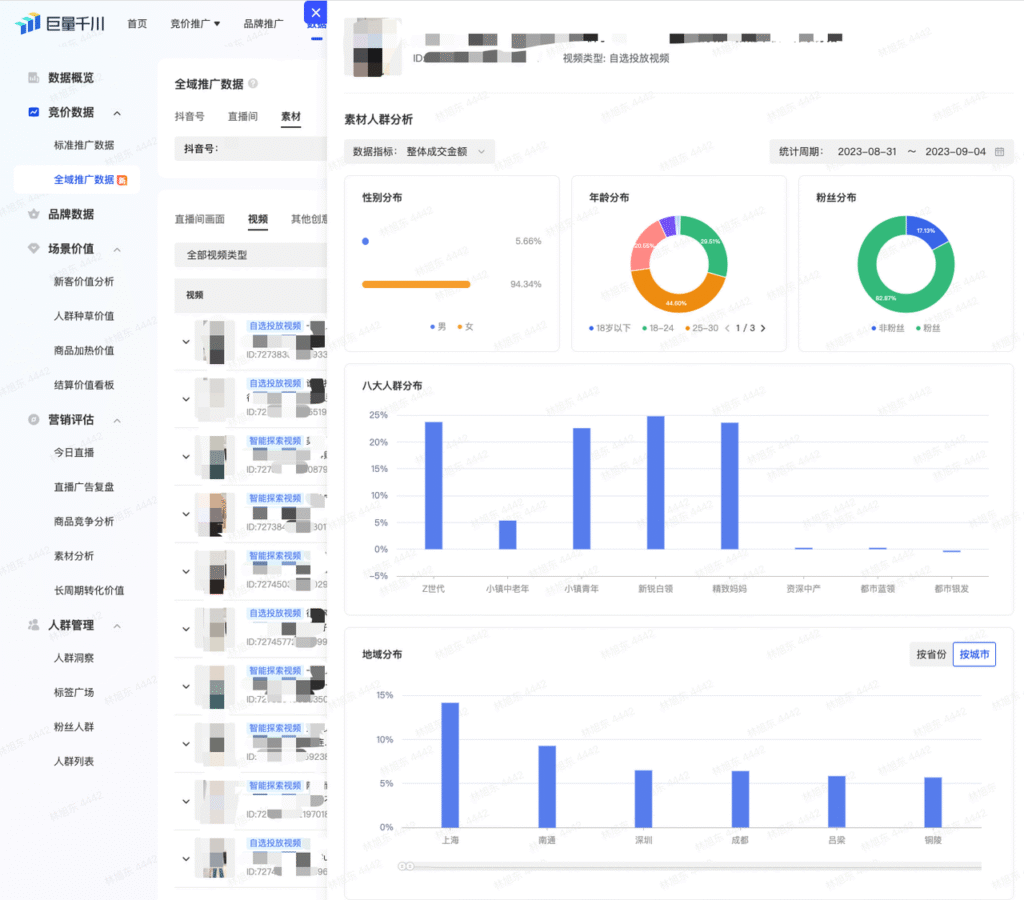
Task: Toggle the 女 legend in 性别分布
Action: click(x=465, y=327)
